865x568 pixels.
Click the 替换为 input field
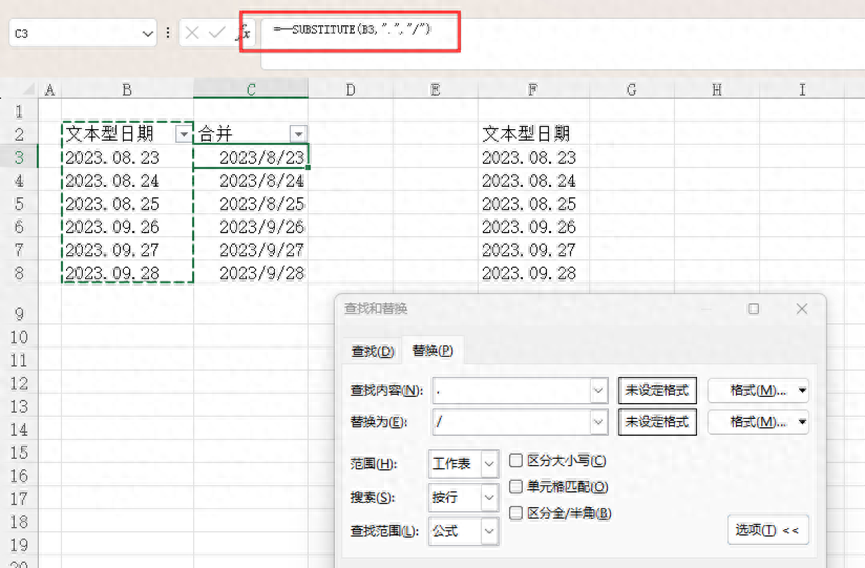pos(511,422)
